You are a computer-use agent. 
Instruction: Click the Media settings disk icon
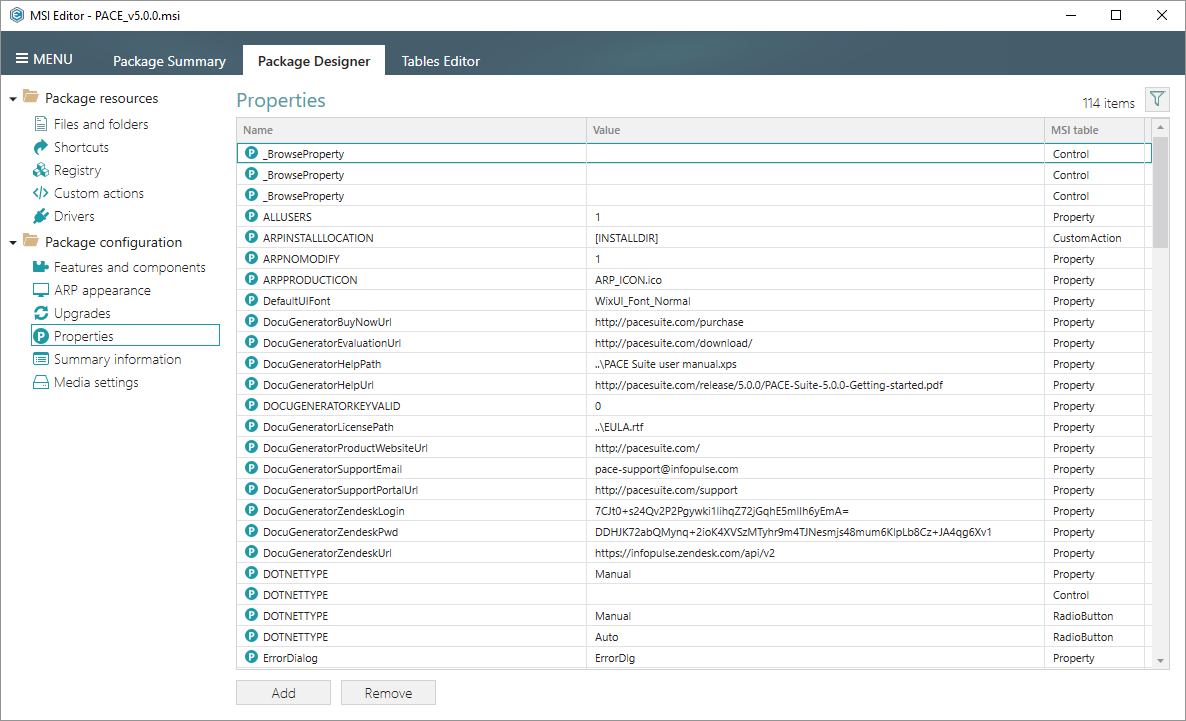click(41, 382)
